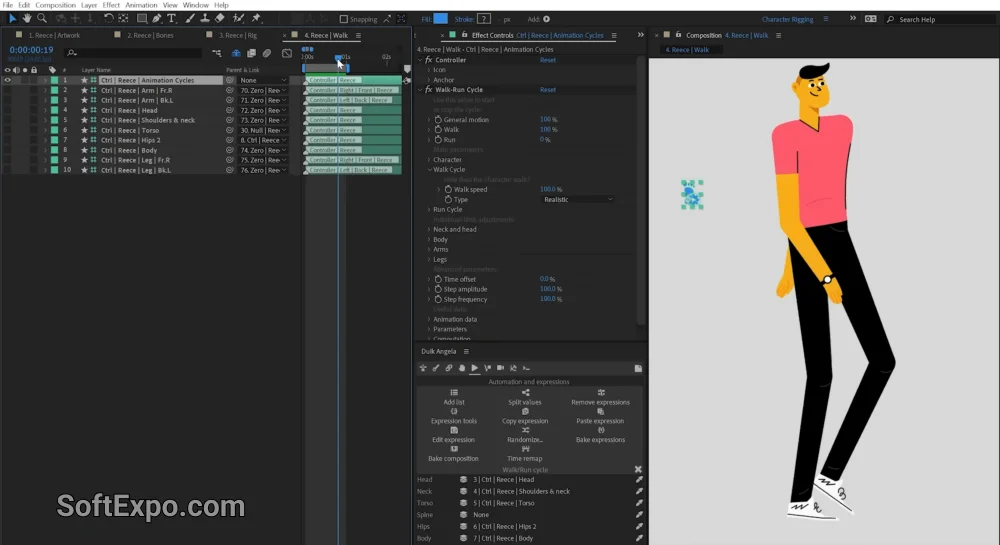Select the Puppet Pin tool
Image resolution: width=1000 pixels, height=545 pixels.
256,18
